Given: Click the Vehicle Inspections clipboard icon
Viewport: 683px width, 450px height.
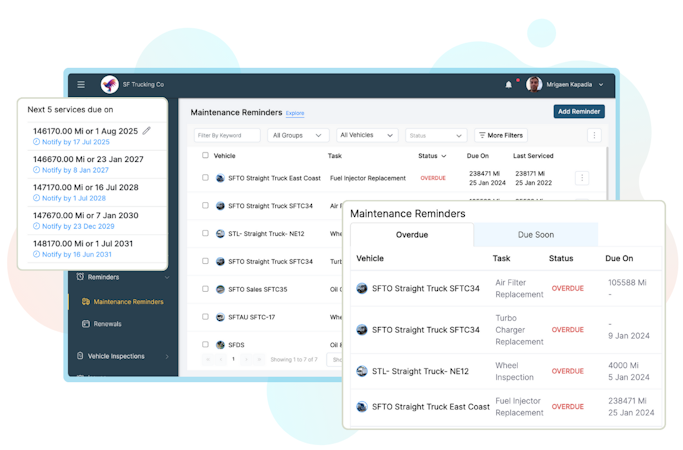Looking at the screenshot, I should 80,356.
